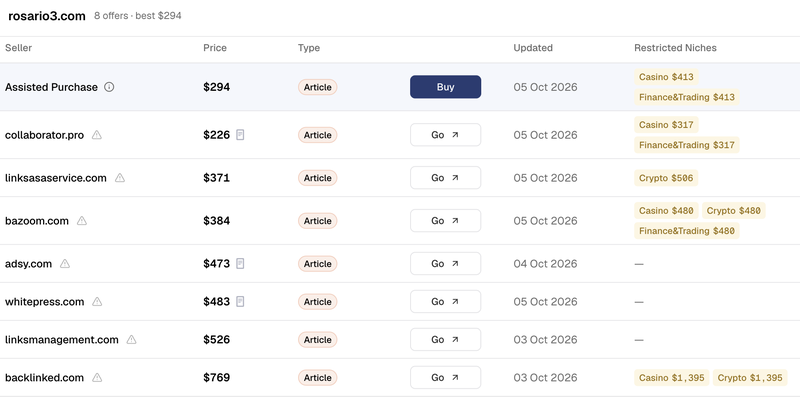Visit the adsy.com offer via Go
800x397 pixels.
(445, 263)
